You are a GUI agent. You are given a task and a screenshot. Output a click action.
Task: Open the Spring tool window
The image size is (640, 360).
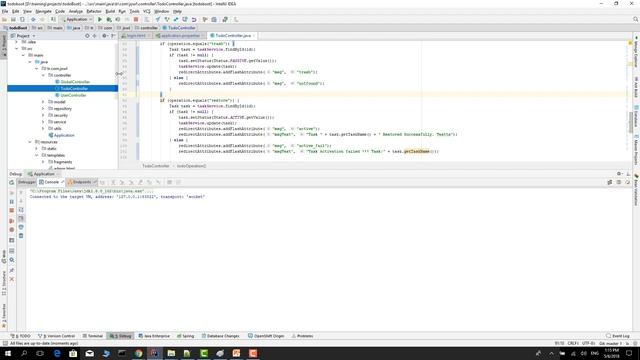tap(186, 336)
